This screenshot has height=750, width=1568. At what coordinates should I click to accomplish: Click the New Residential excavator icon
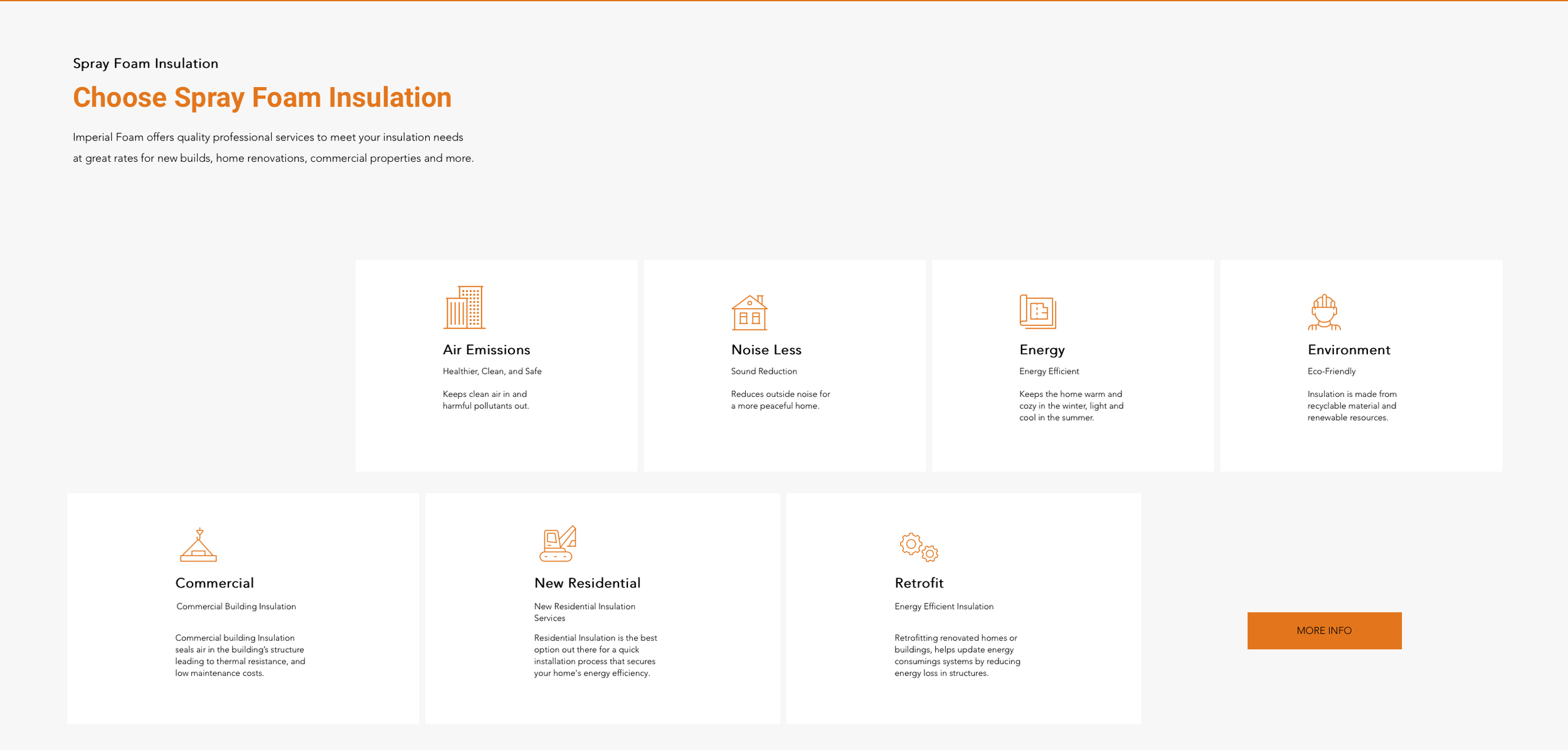pyautogui.click(x=557, y=544)
